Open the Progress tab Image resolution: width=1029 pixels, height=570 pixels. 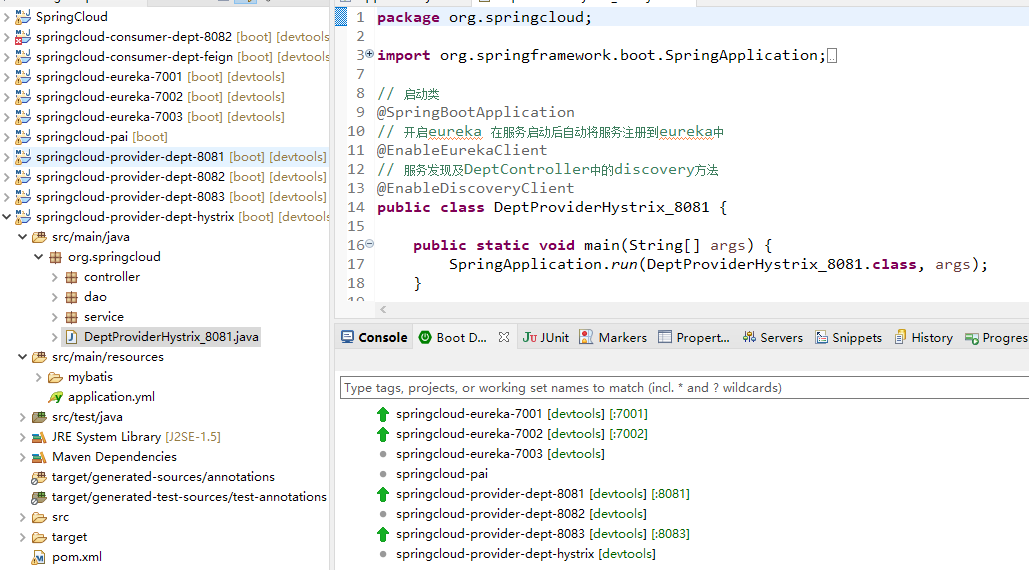click(996, 337)
